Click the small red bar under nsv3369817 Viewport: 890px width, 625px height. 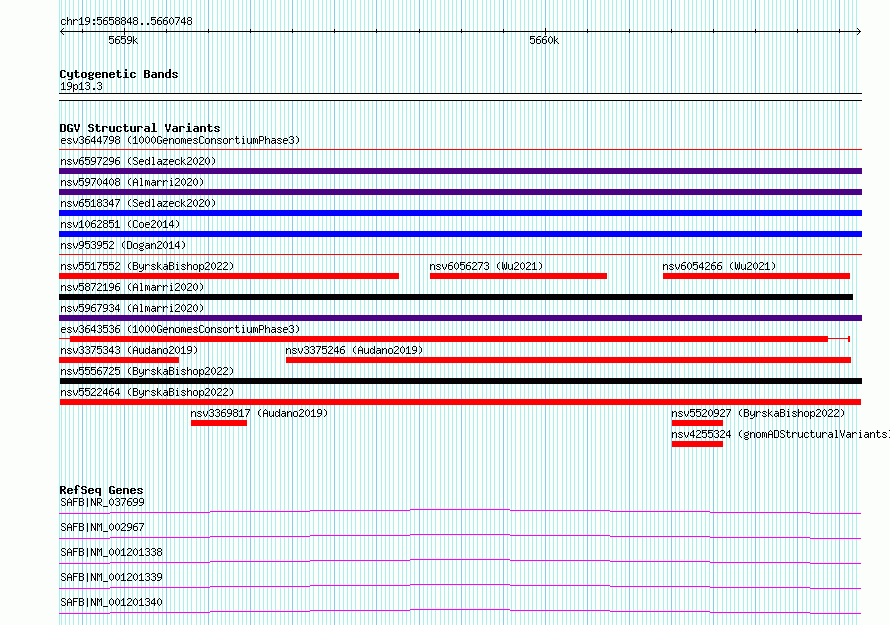pyautogui.click(x=219, y=423)
